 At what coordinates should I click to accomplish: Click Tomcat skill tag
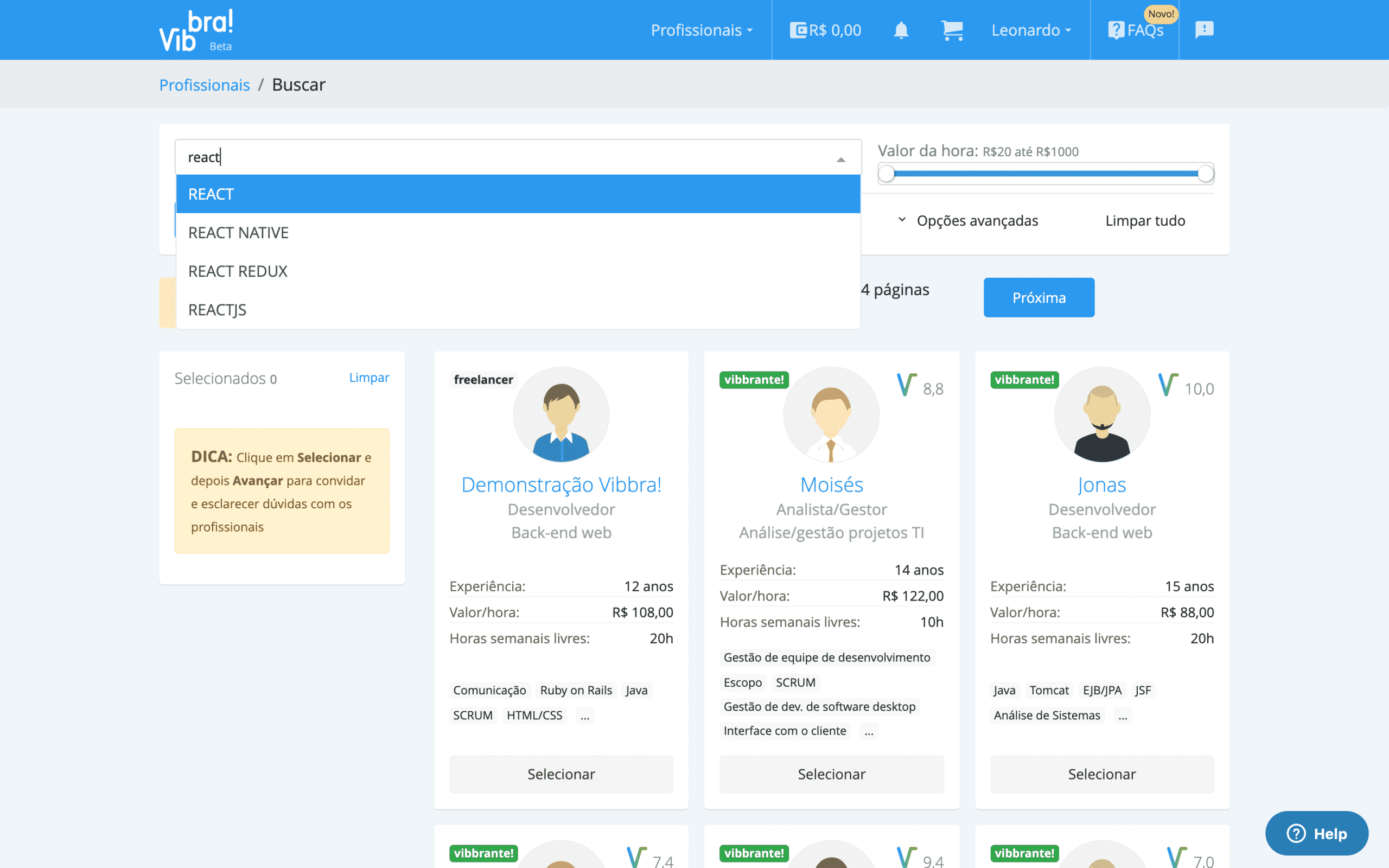point(1049,690)
